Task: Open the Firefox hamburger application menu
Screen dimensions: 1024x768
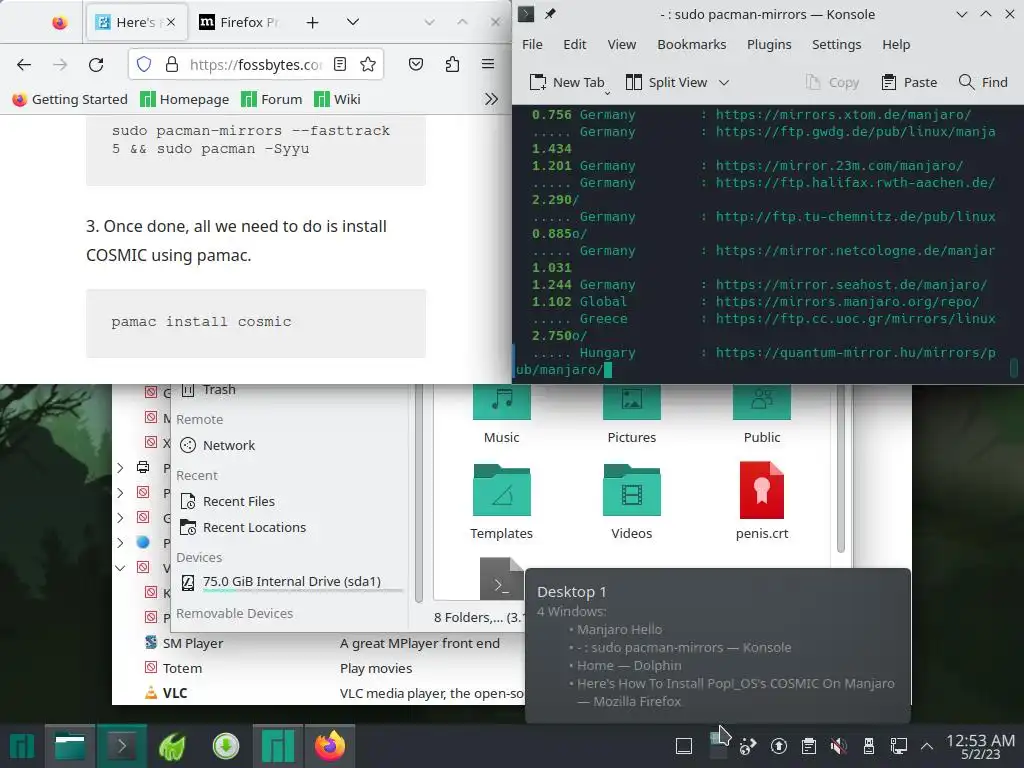Action: (x=488, y=64)
